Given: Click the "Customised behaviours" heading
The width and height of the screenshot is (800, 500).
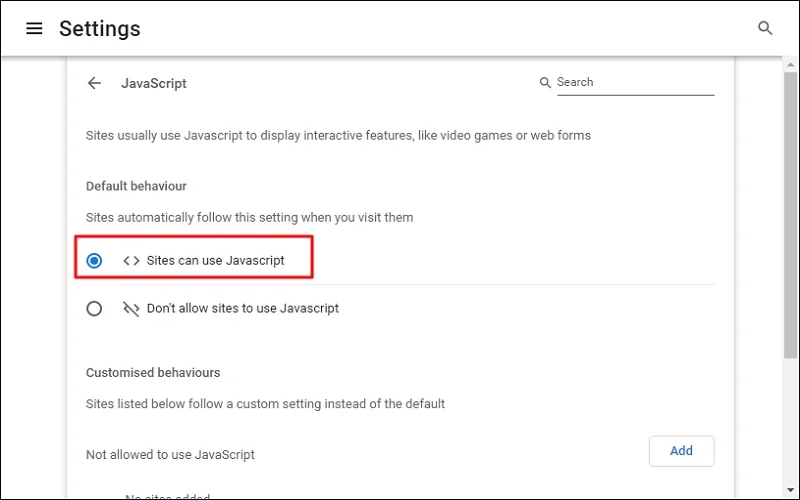Looking at the screenshot, I should (x=153, y=372).
